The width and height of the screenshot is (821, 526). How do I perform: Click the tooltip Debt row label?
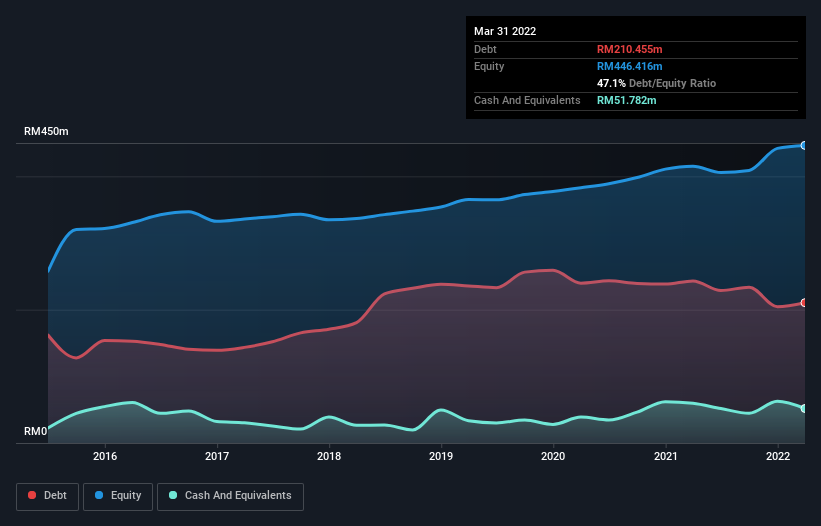pyautogui.click(x=485, y=49)
